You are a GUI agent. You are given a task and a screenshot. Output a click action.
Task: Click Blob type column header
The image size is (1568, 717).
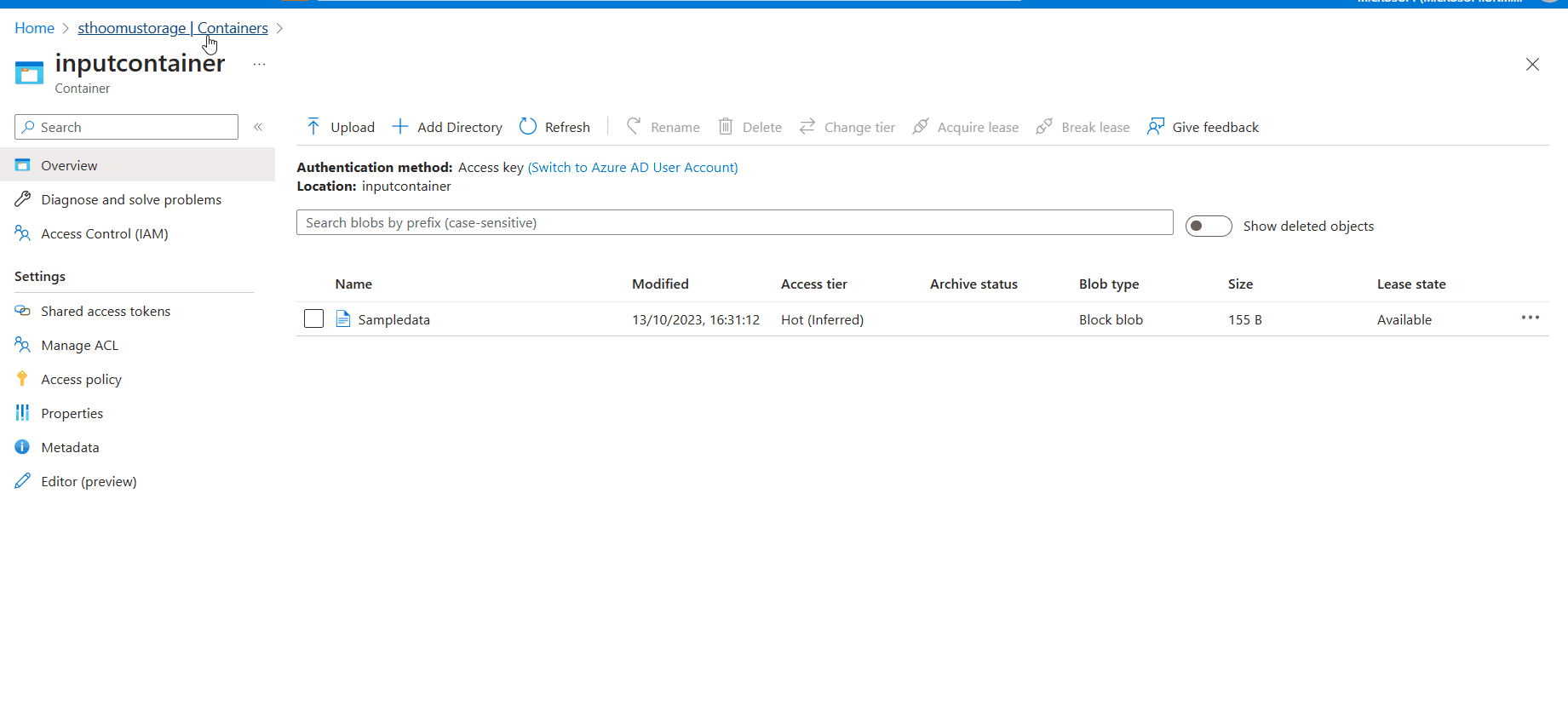click(1109, 284)
